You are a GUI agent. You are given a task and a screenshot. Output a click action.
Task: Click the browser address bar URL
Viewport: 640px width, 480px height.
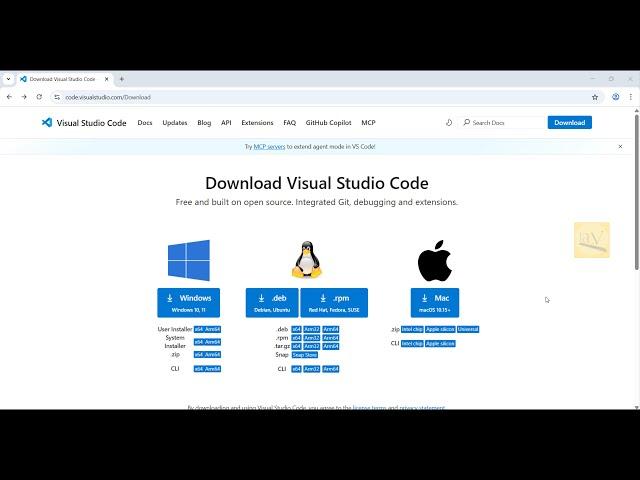click(108, 97)
